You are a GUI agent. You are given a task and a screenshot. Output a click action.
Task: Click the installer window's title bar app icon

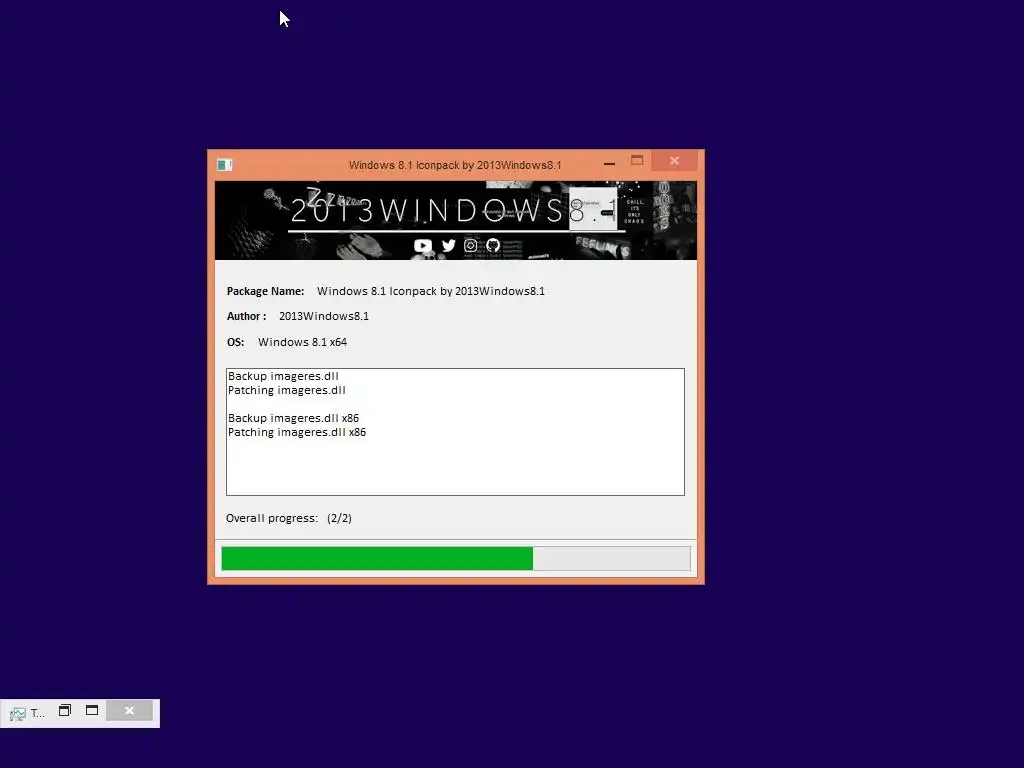225,165
